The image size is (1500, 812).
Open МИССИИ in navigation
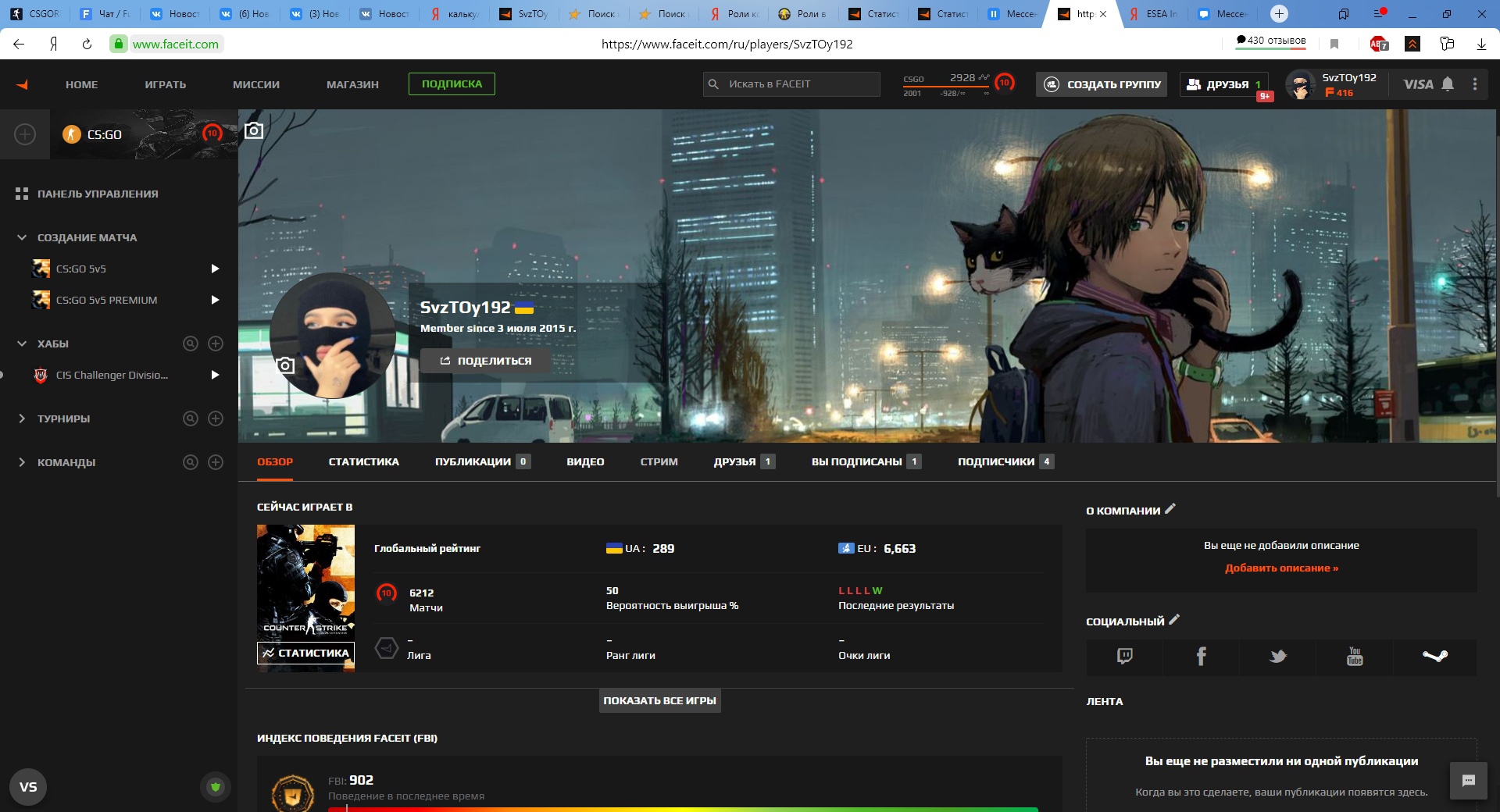[256, 84]
